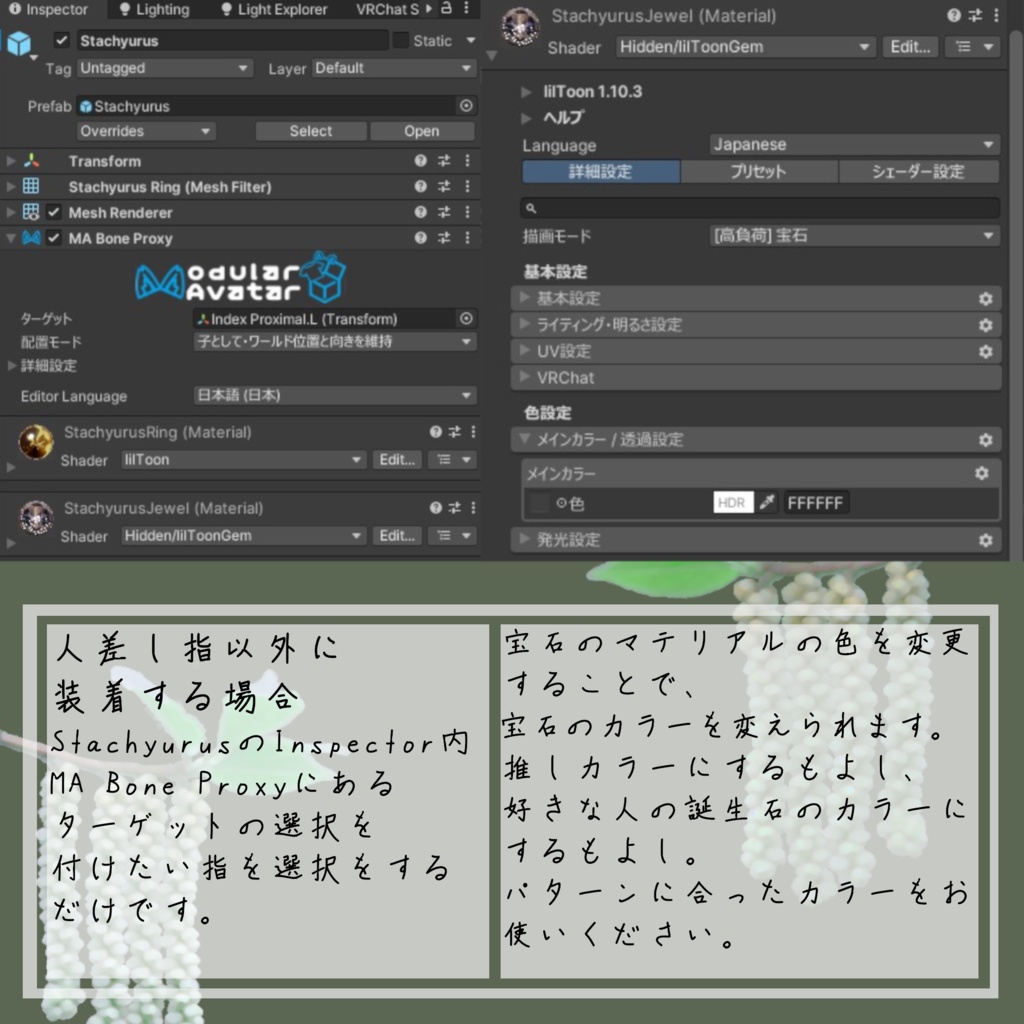Click Edit... for StachyurusRing shader
Image resolution: width=1024 pixels, height=1024 pixels.
tap(397, 460)
